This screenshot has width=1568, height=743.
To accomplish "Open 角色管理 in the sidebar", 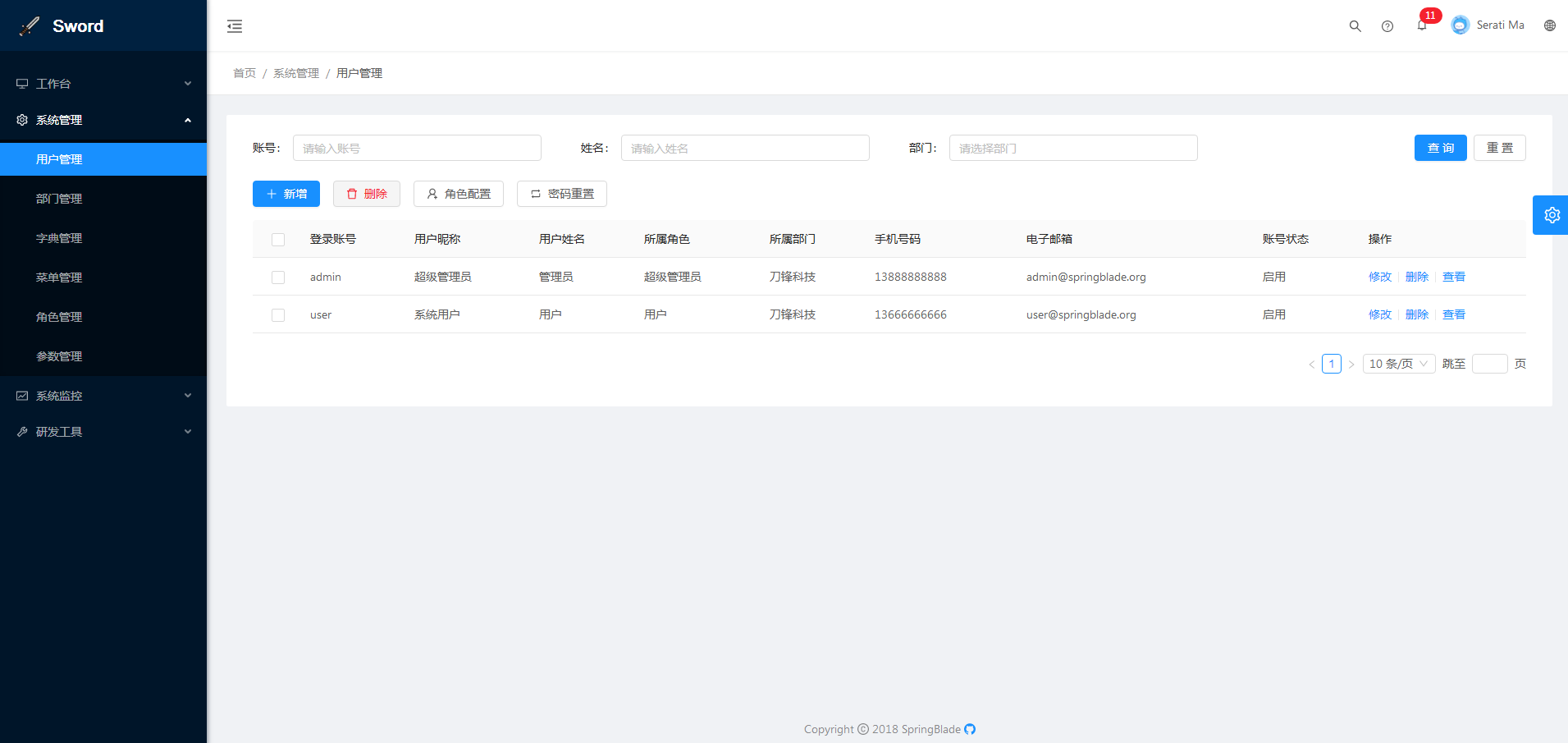I will click(x=59, y=317).
